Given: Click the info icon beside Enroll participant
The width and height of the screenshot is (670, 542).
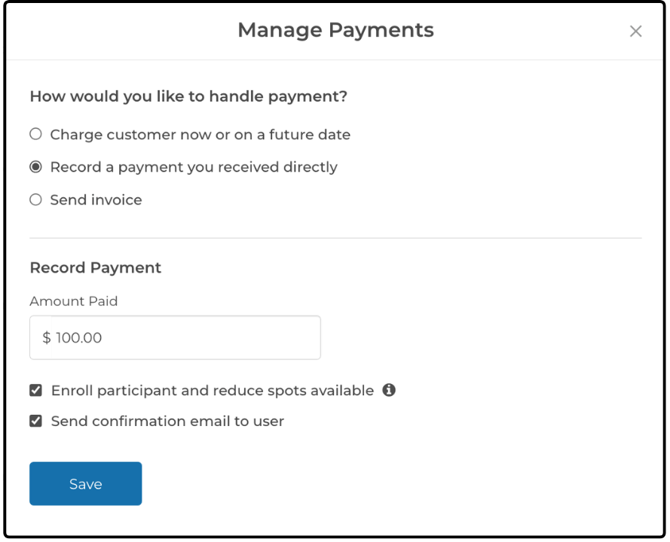Looking at the screenshot, I should (389, 390).
